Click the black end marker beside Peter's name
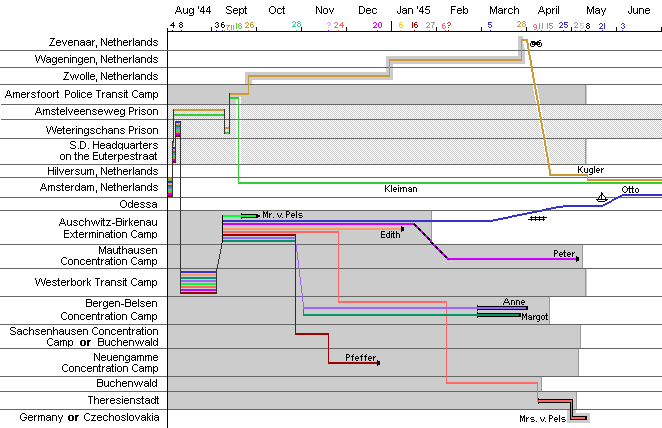 [579, 255]
